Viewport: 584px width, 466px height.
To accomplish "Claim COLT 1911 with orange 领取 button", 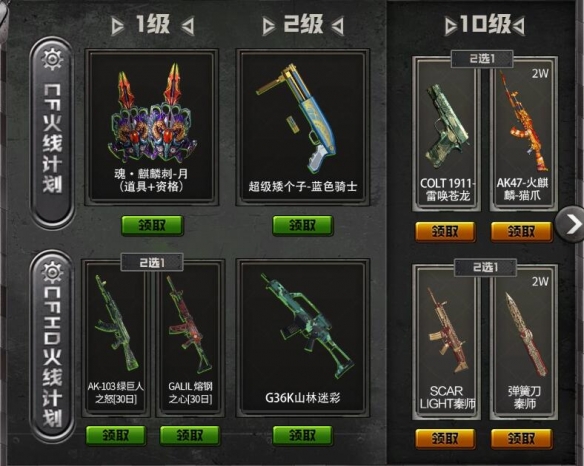I will 445,232.
